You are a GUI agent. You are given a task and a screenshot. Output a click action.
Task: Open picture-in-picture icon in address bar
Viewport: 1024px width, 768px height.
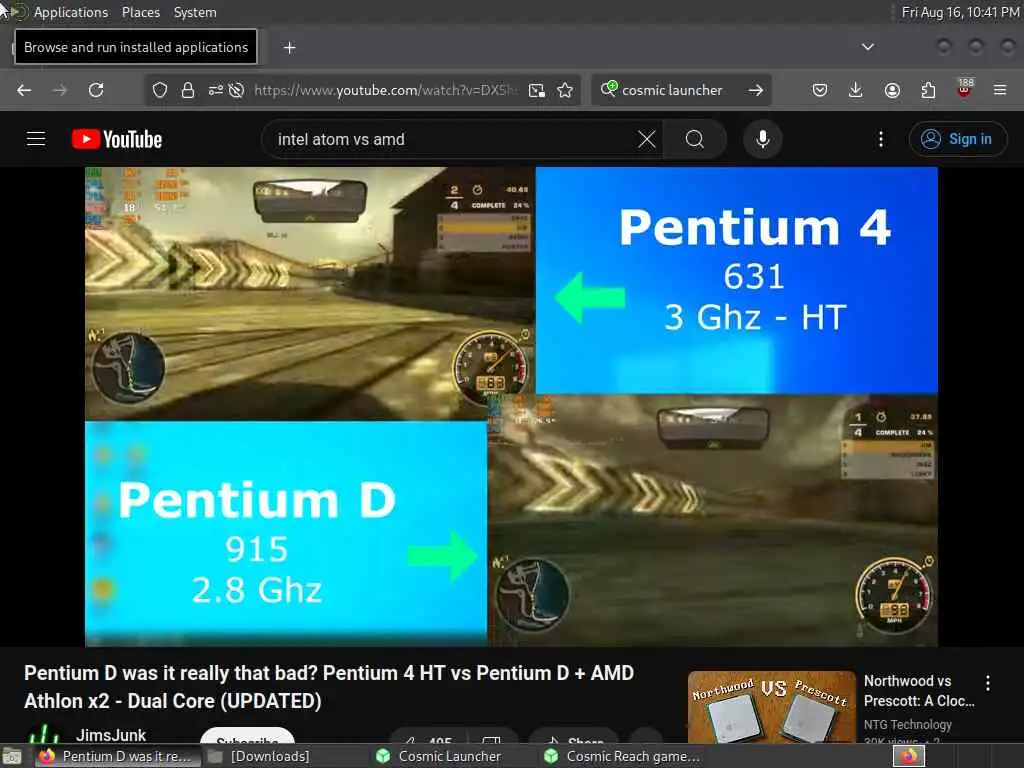pos(537,90)
